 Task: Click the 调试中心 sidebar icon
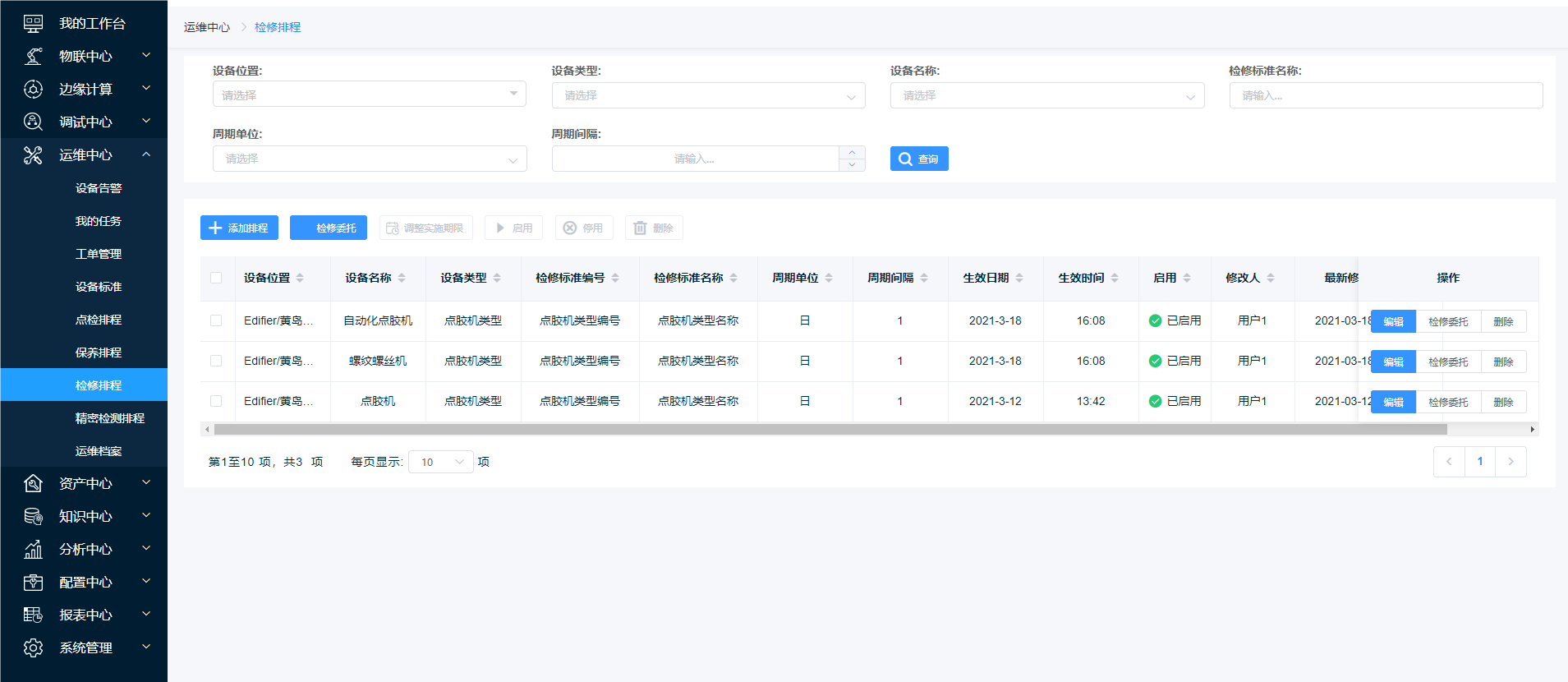click(x=33, y=122)
